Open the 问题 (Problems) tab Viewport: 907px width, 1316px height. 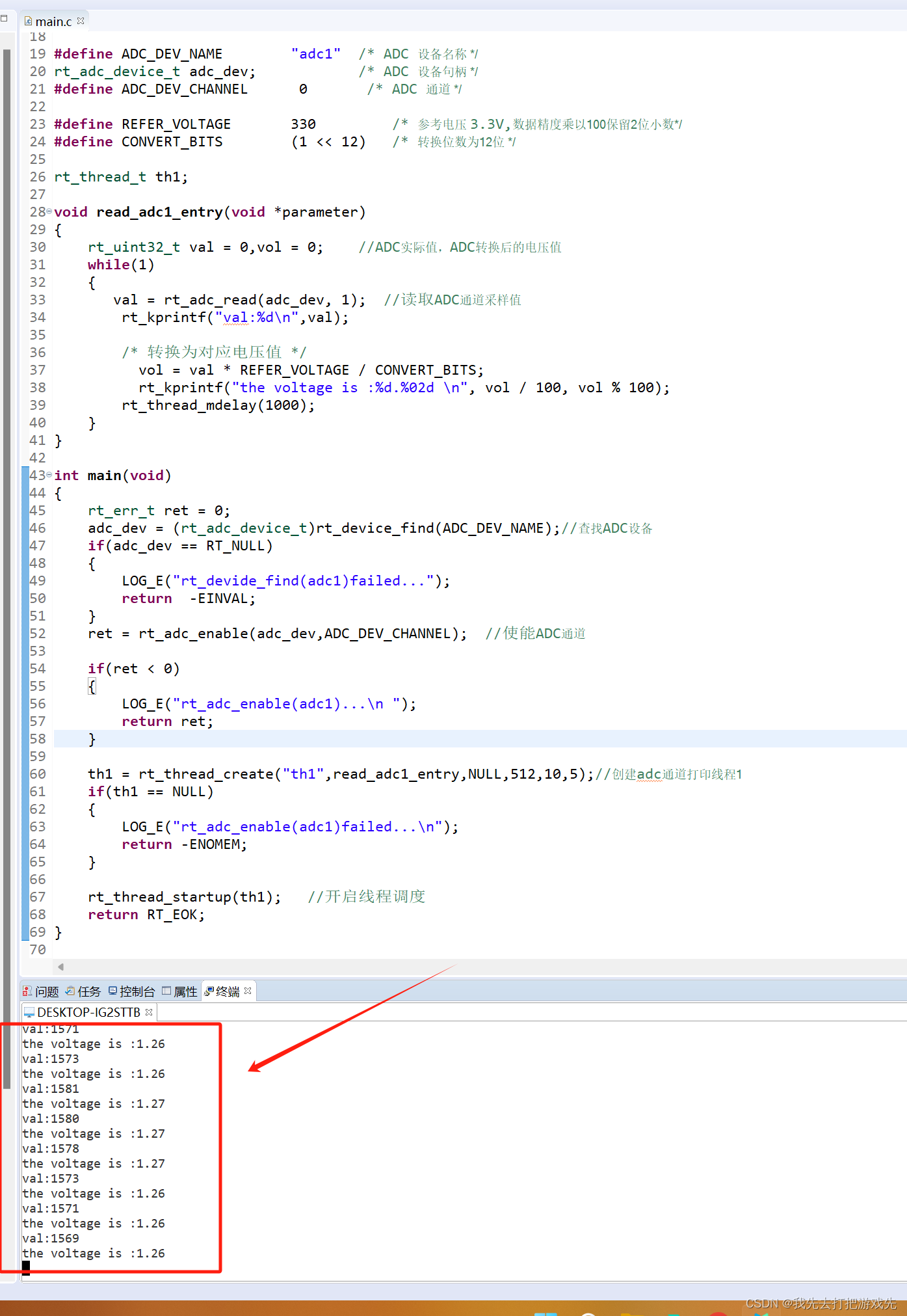click(x=41, y=991)
